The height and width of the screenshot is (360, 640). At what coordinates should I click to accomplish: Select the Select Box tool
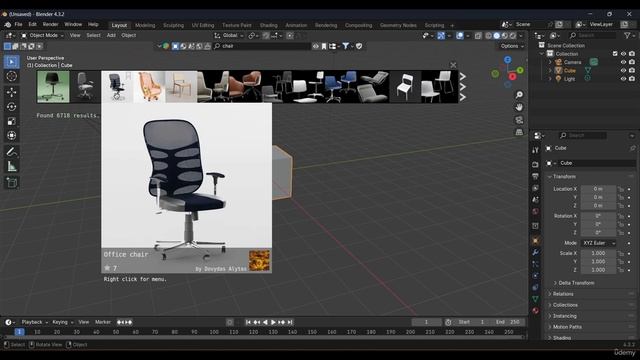pos(11,62)
